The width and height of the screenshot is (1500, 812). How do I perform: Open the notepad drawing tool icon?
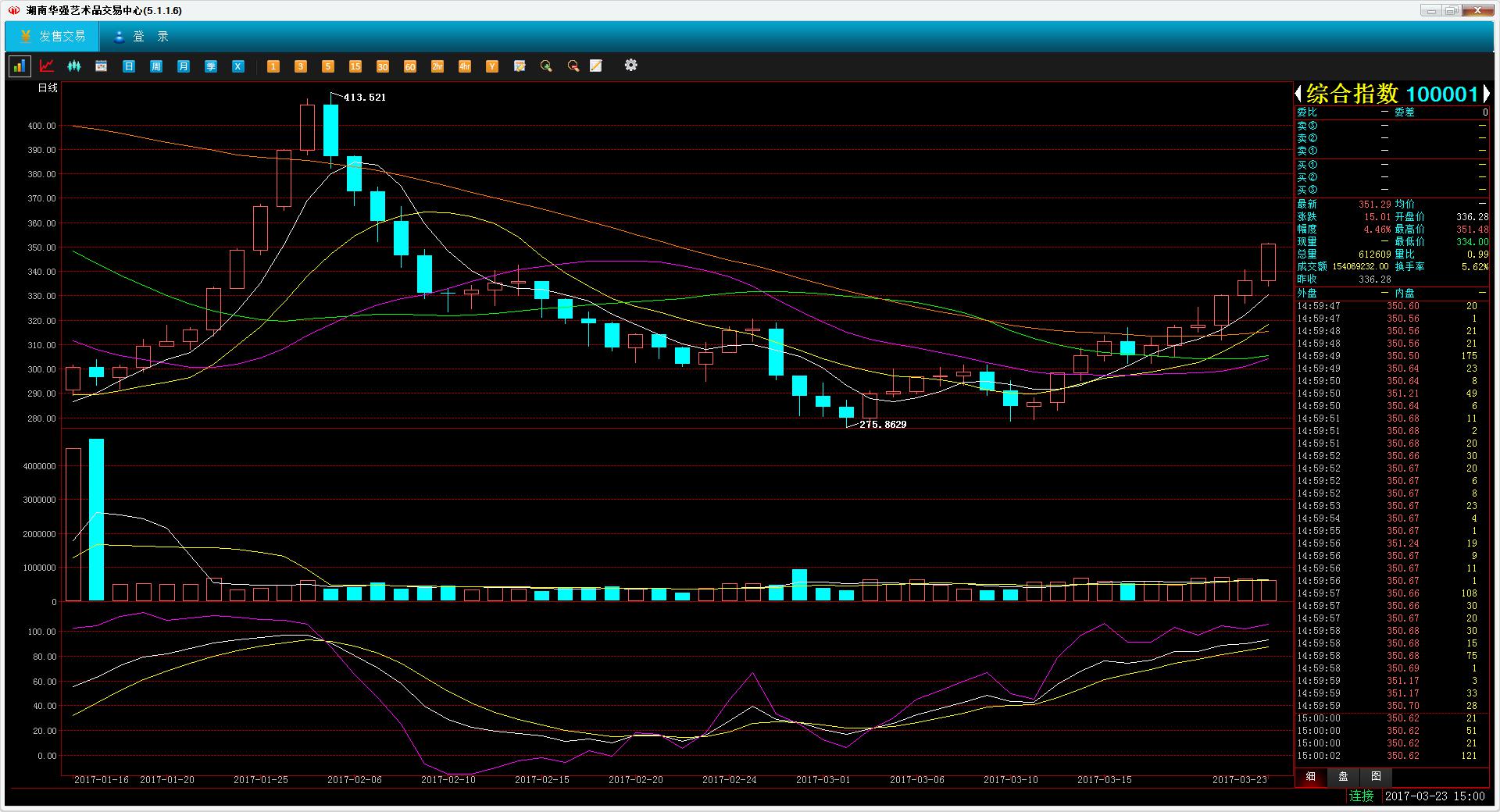point(596,66)
